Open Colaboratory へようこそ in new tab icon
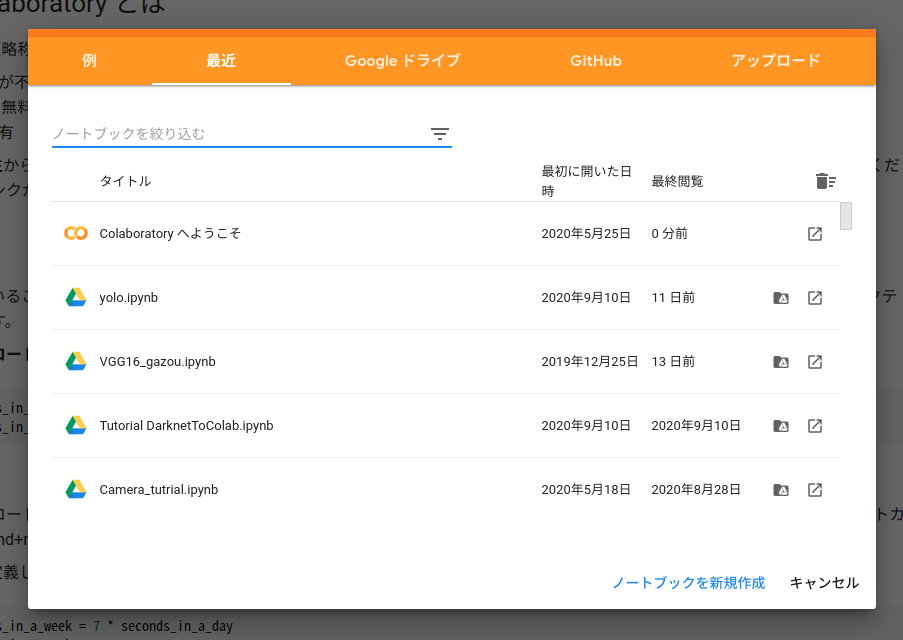 pyautogui.click(x=814, y=234)
